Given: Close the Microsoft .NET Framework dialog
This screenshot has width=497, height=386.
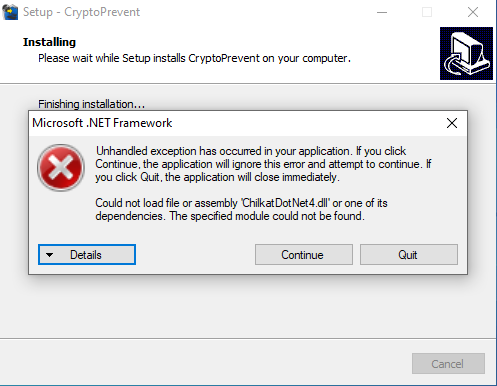Looking at the screenshot, I should pyautogui.click(x=452, y=123).
